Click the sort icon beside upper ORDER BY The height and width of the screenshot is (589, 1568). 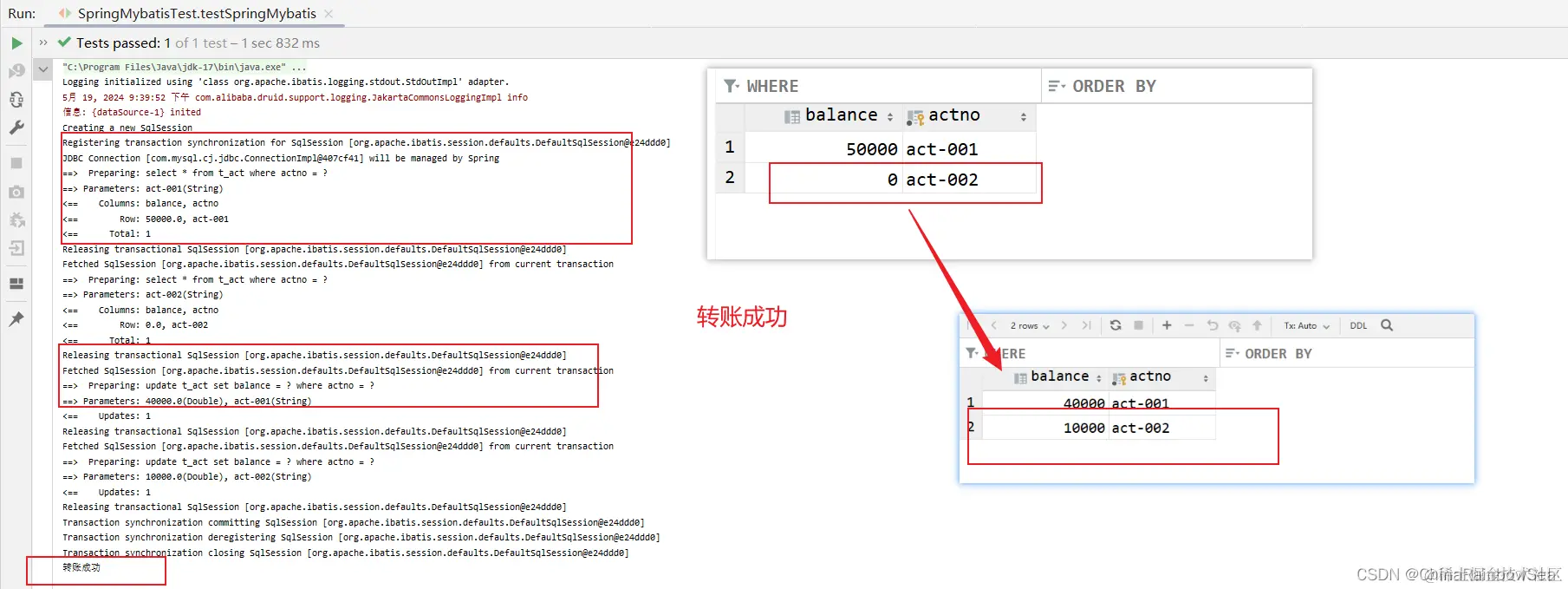1057,86
